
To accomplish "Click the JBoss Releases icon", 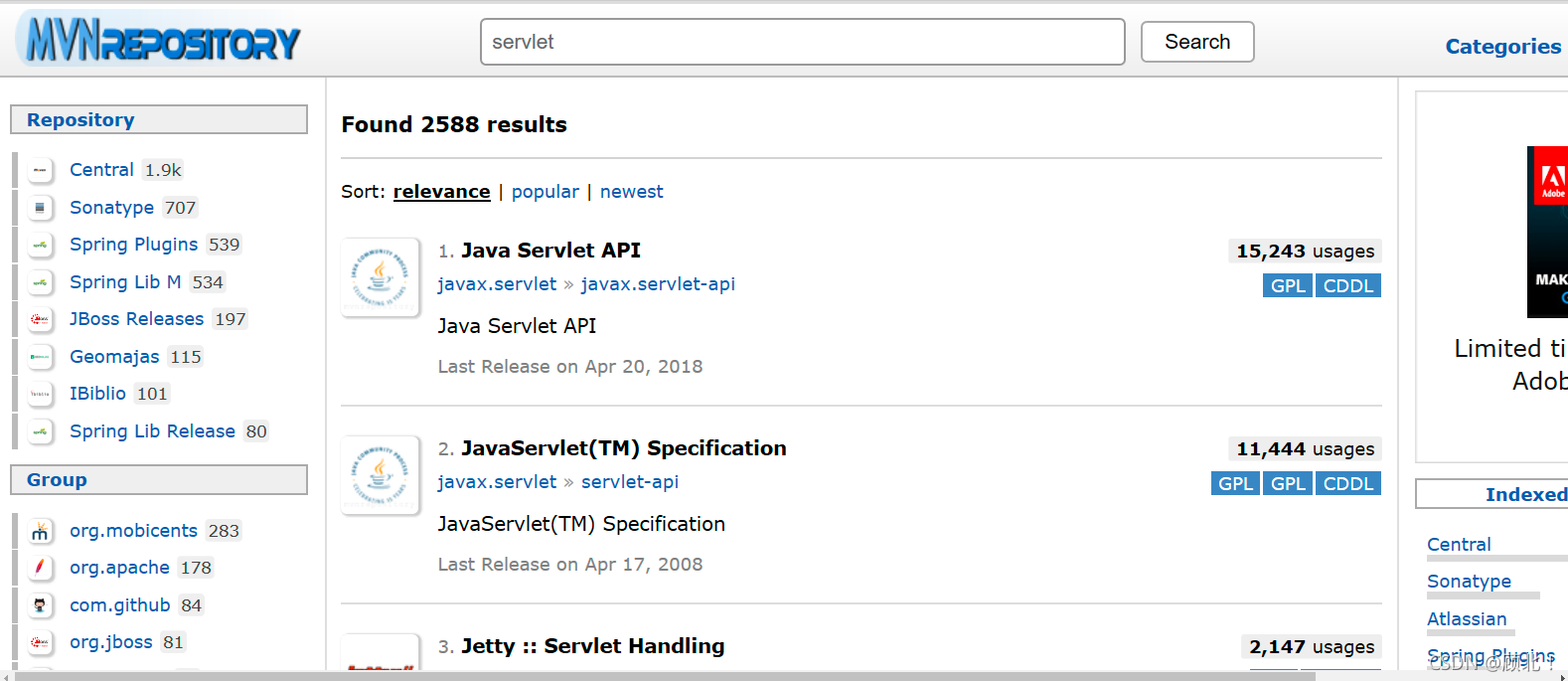I will point(40,319).
